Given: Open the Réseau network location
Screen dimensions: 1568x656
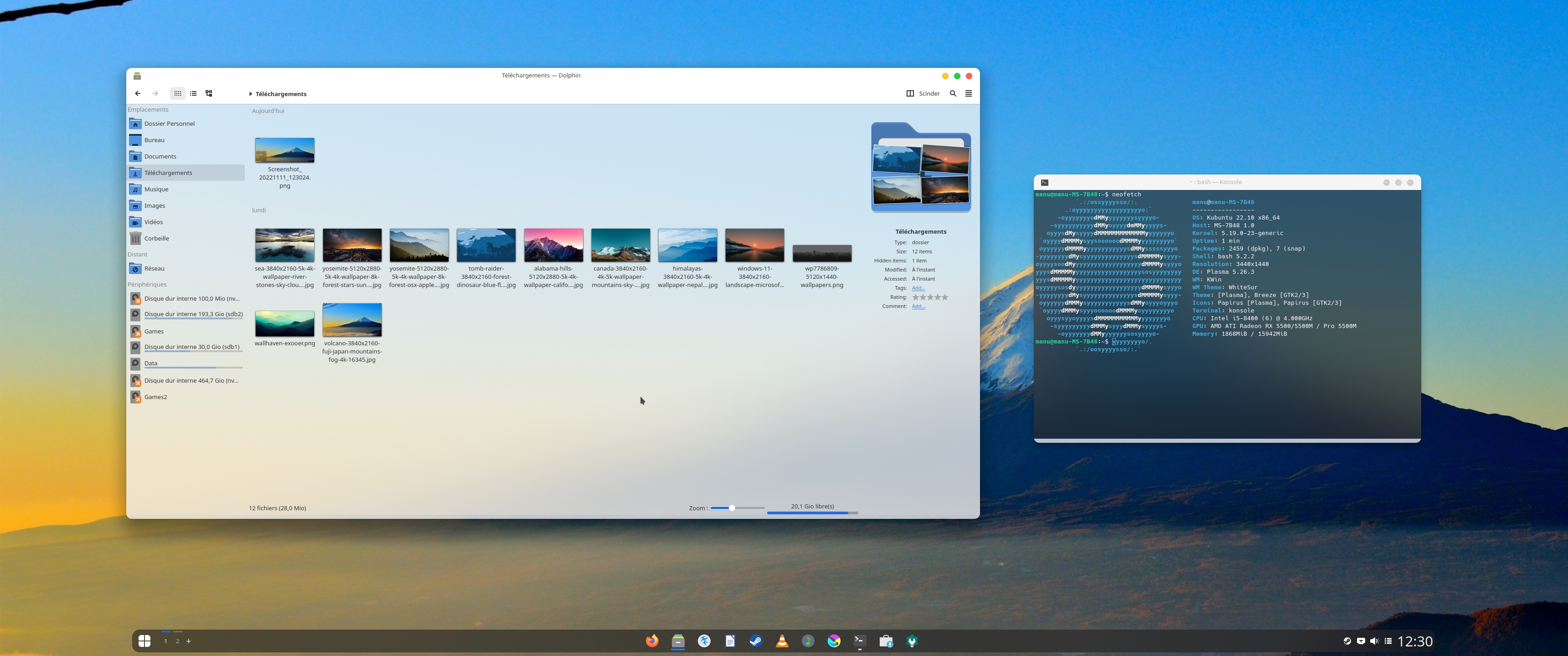Looking at the screenshot, I should tap(154, 268).
